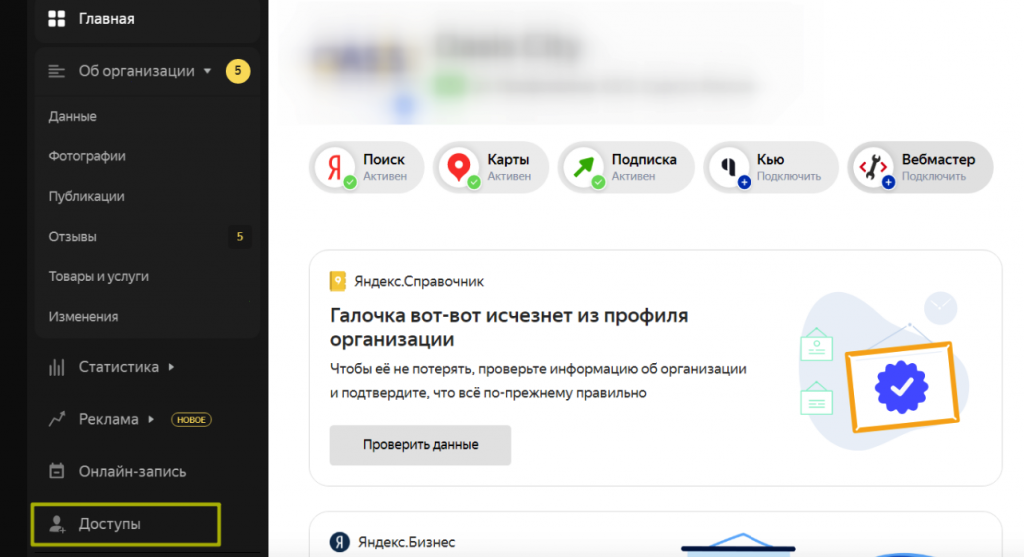
Task: Open the Данные section
Action: [x=72, y=116]
